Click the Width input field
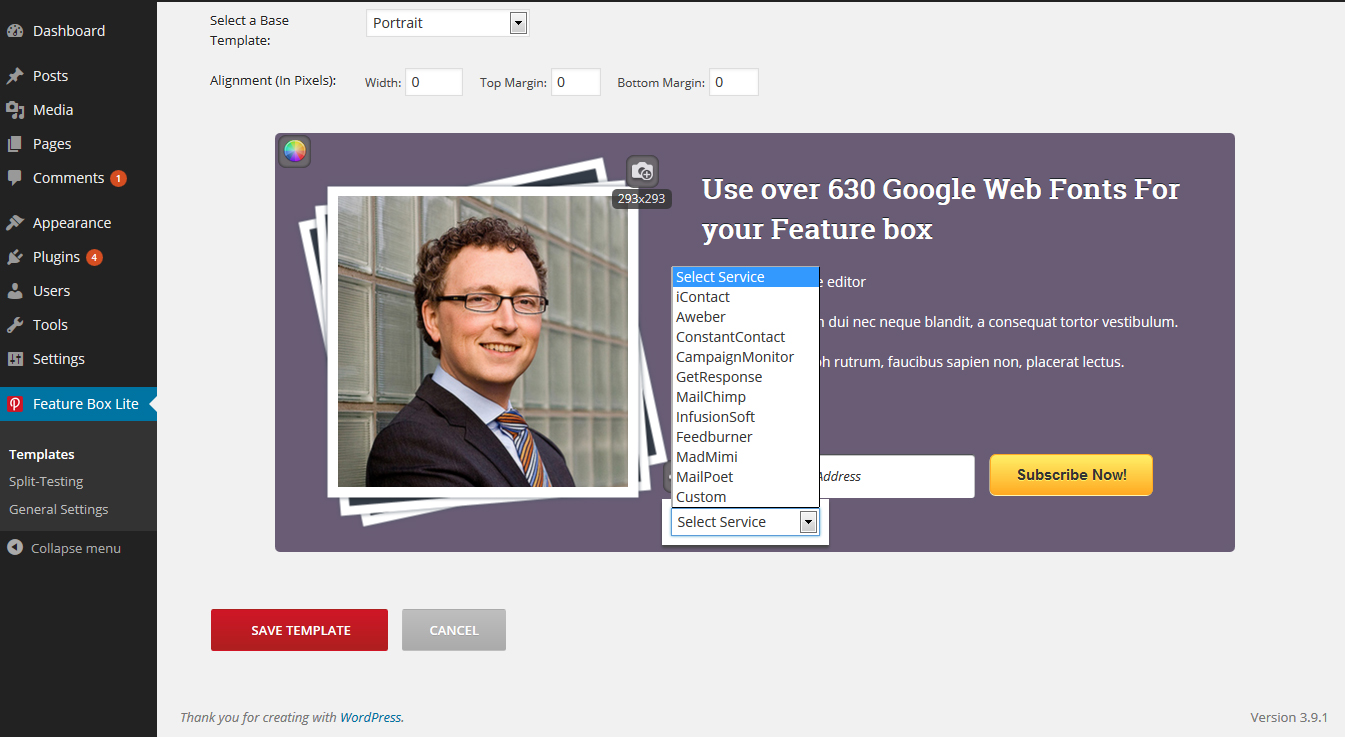 coord(434,82)
